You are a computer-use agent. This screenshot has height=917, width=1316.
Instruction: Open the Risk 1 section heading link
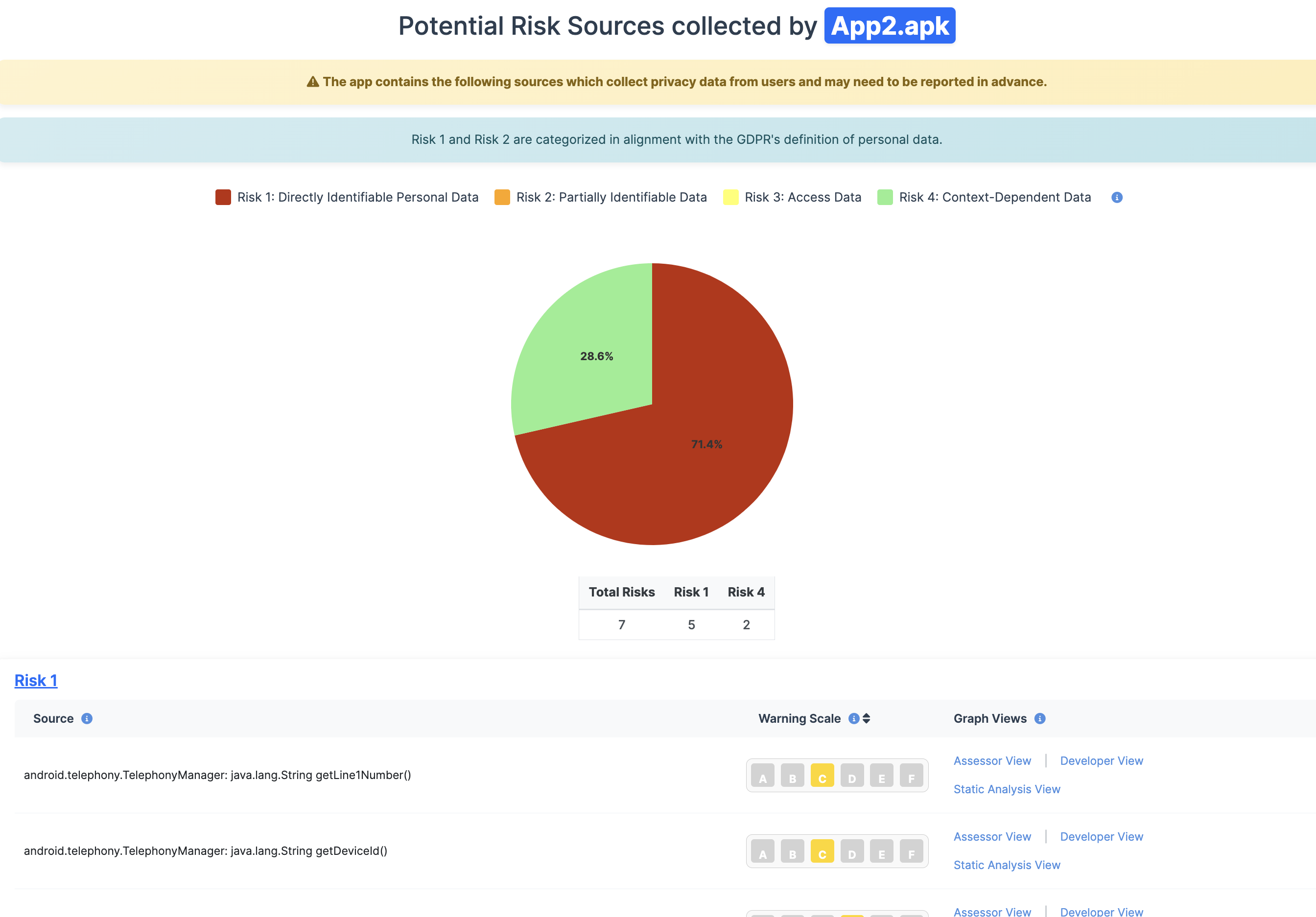[36, 681]
